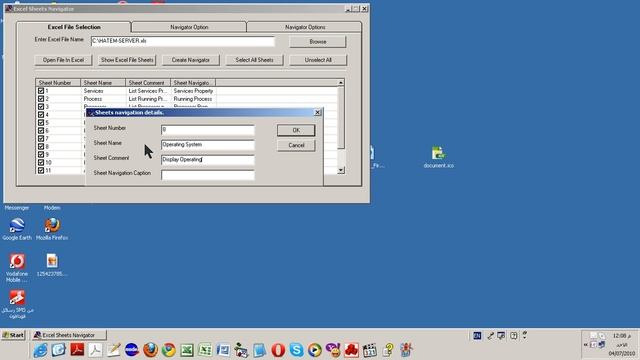Click the system tray clock showing 12:08
640x360 pixels.
click(622, 336)
